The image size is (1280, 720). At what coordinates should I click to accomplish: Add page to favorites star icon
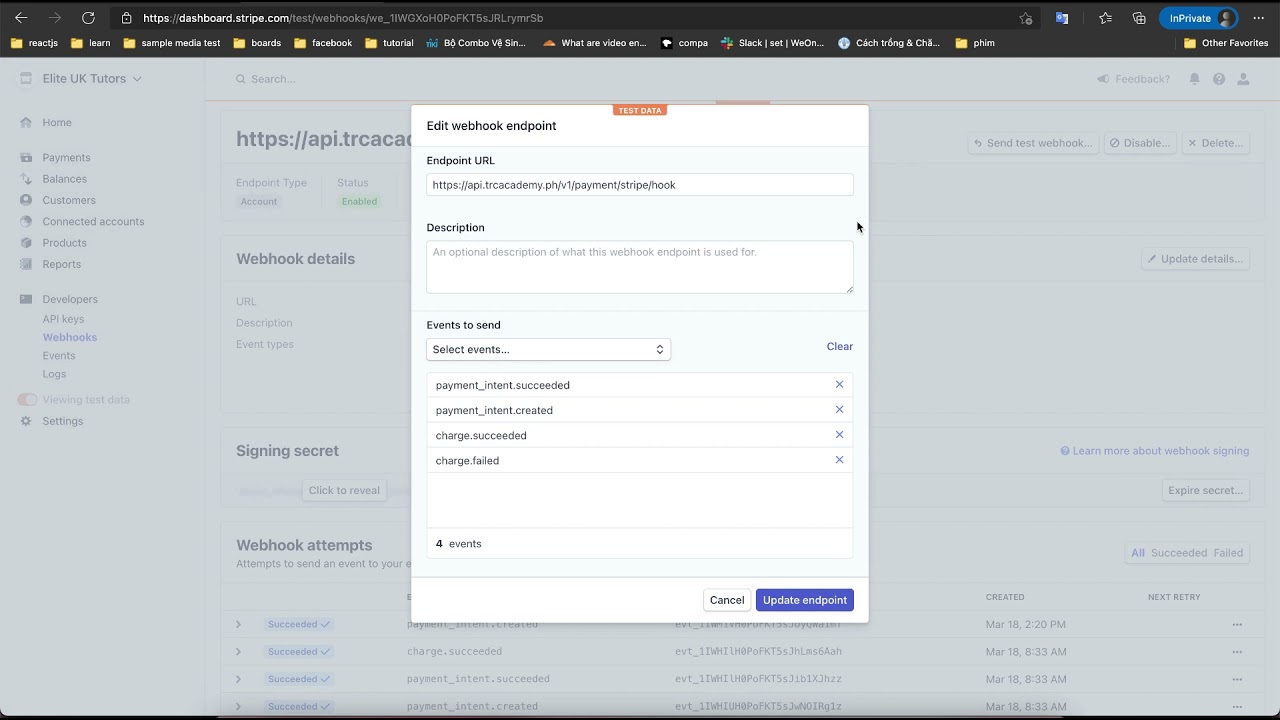click(x=1025, y=18)
